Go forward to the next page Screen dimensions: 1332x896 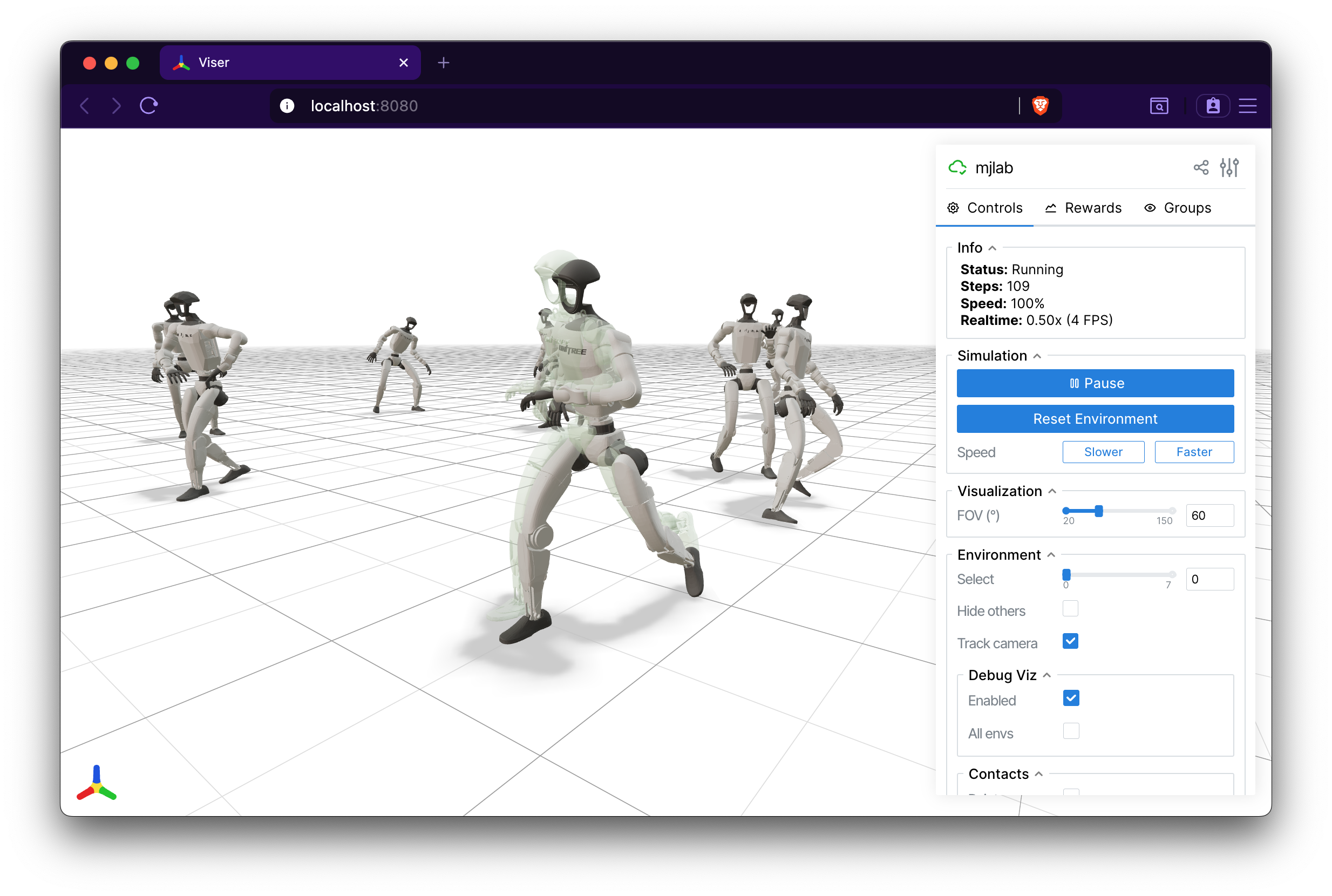coord(116,106)
